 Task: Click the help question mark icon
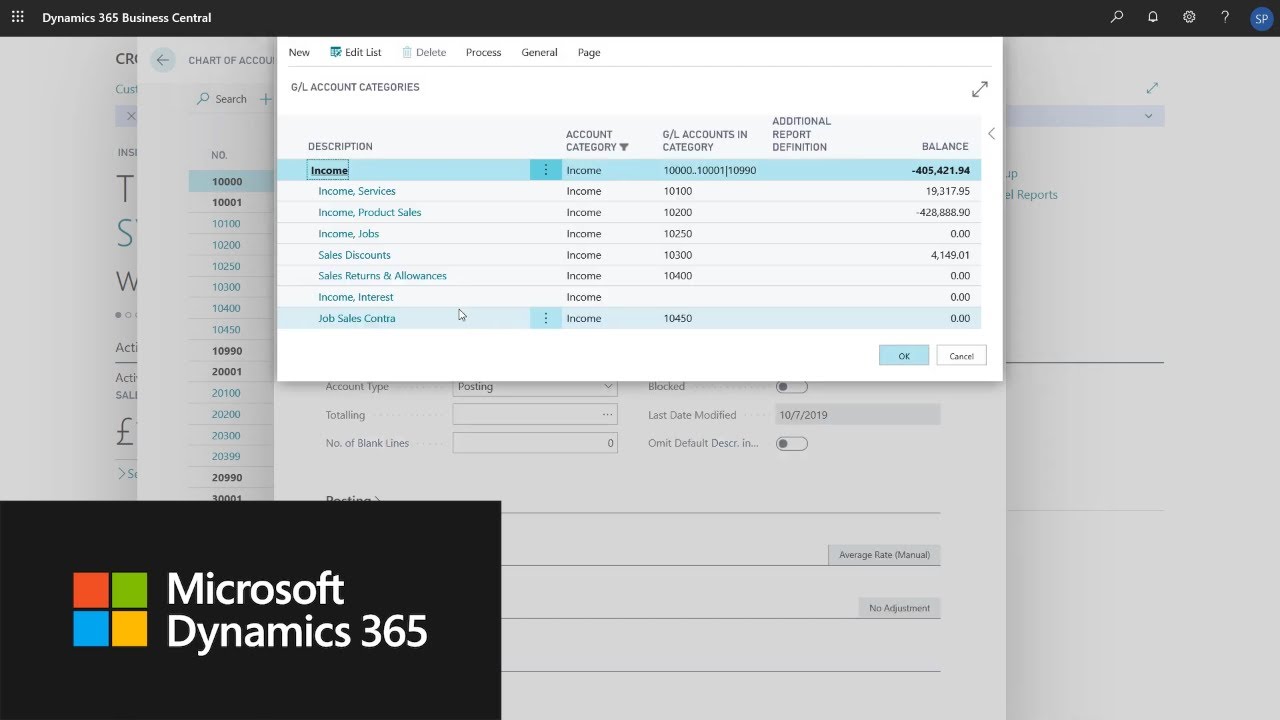point(1225,17)
